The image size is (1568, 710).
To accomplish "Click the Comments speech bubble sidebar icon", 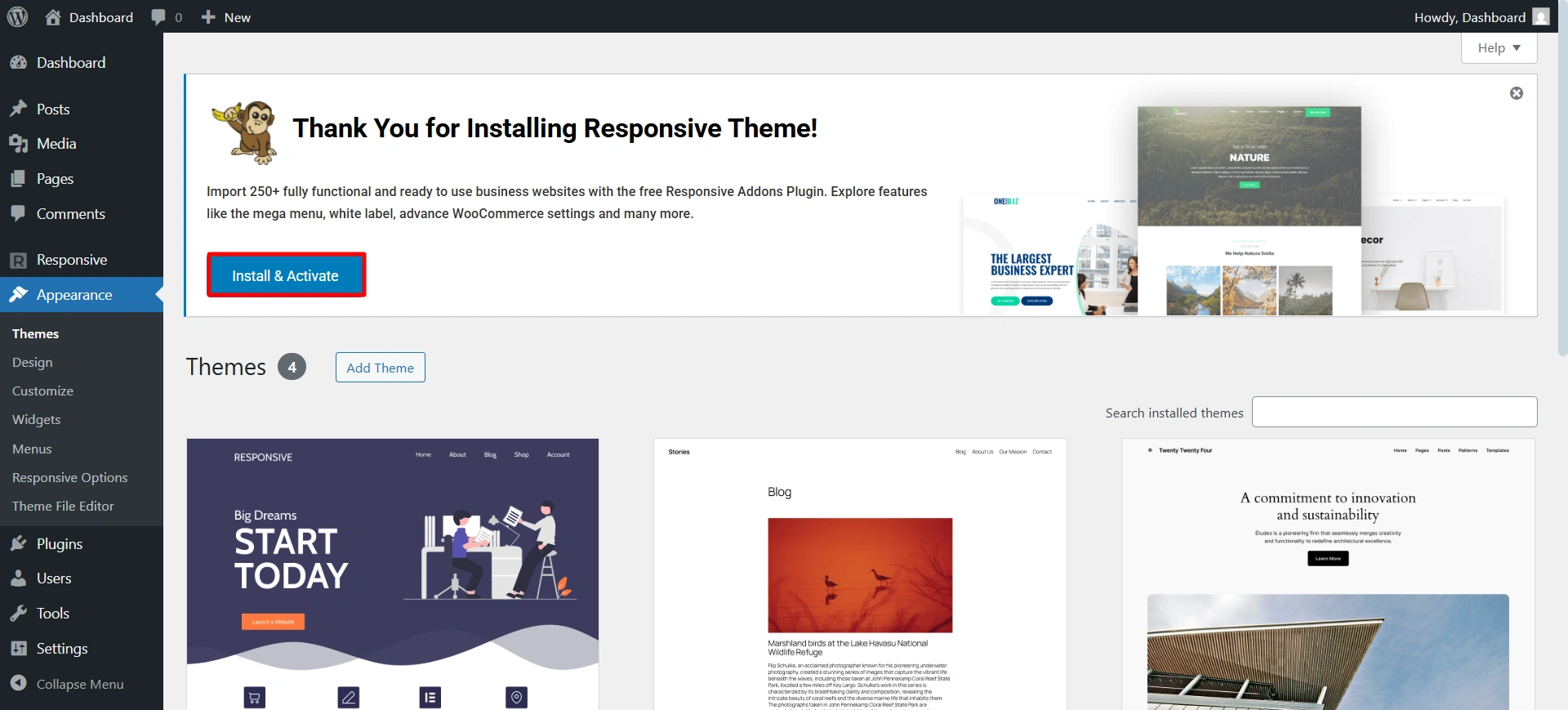I will click(x=18, y=214).
